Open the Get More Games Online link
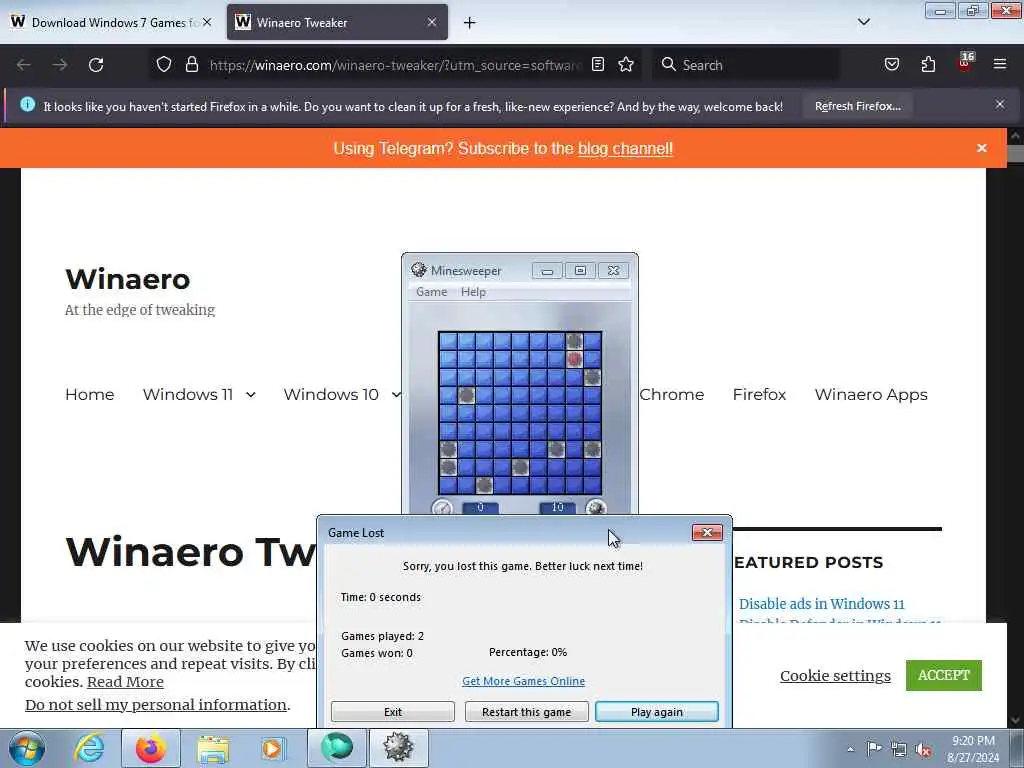Screen dimensions: 1024x768 point(523,681)
